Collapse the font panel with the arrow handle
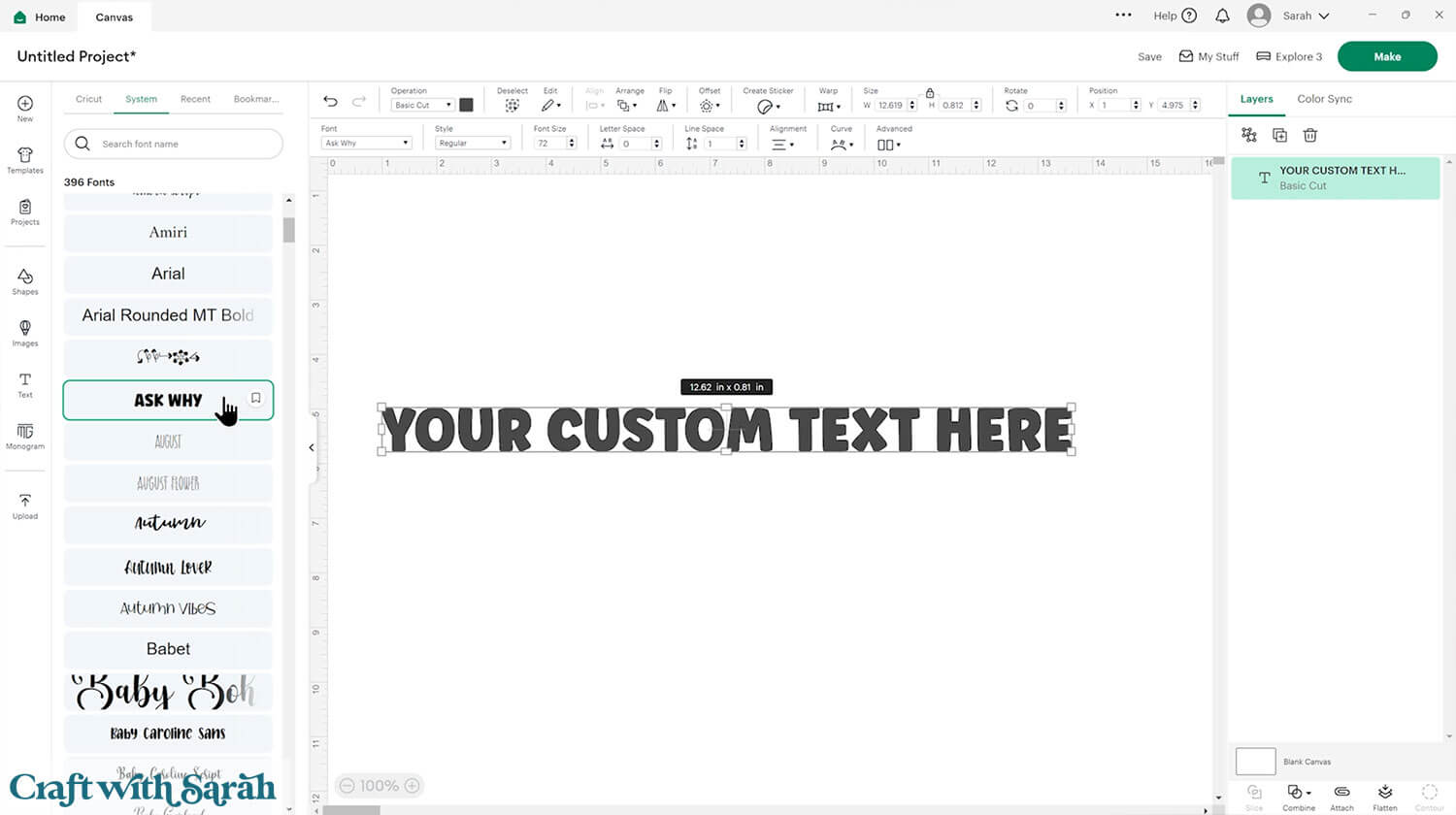Image resolution: width=1456 pixels, height=815 pixels. pyautogui.click(x=312, y=447)
